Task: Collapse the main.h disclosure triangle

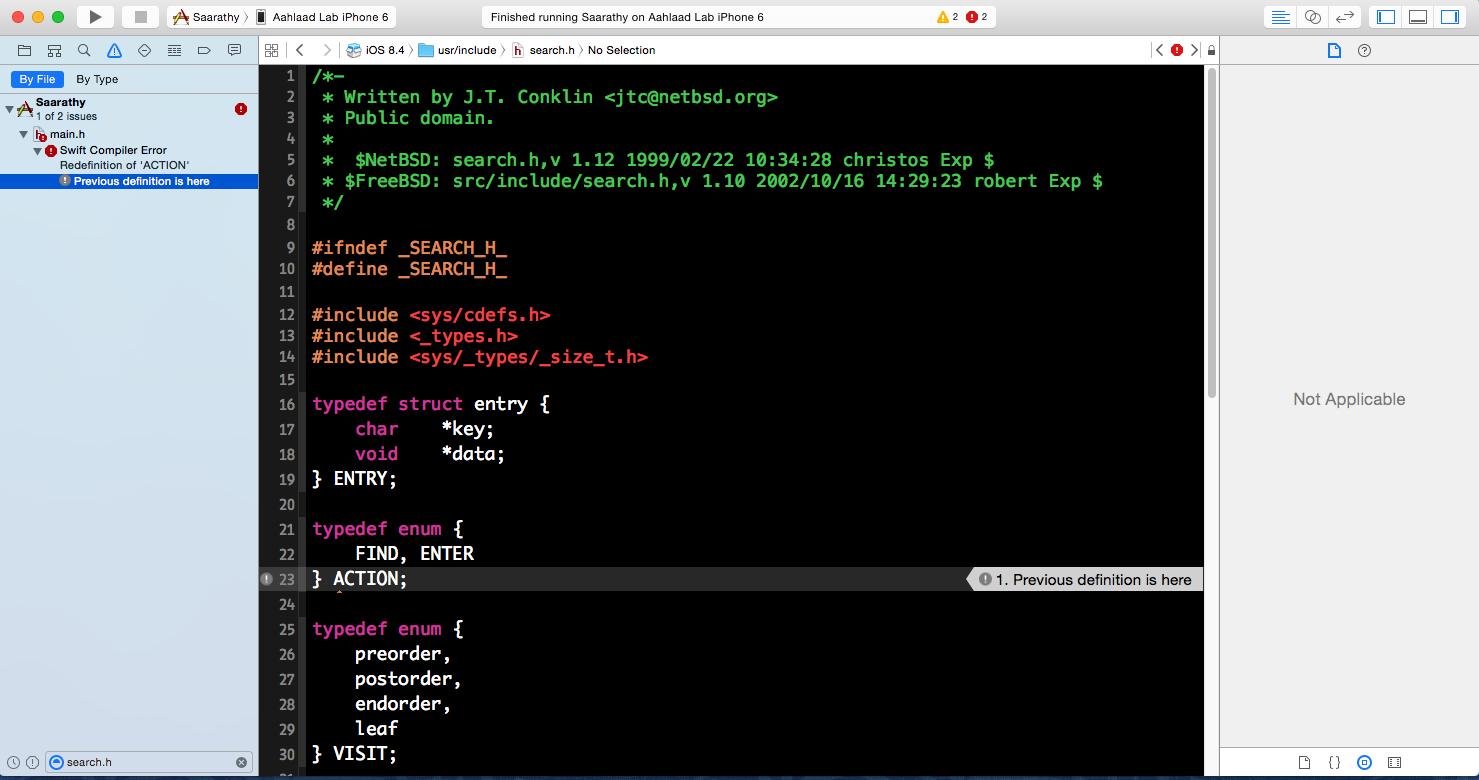Action: pos(24,134)
